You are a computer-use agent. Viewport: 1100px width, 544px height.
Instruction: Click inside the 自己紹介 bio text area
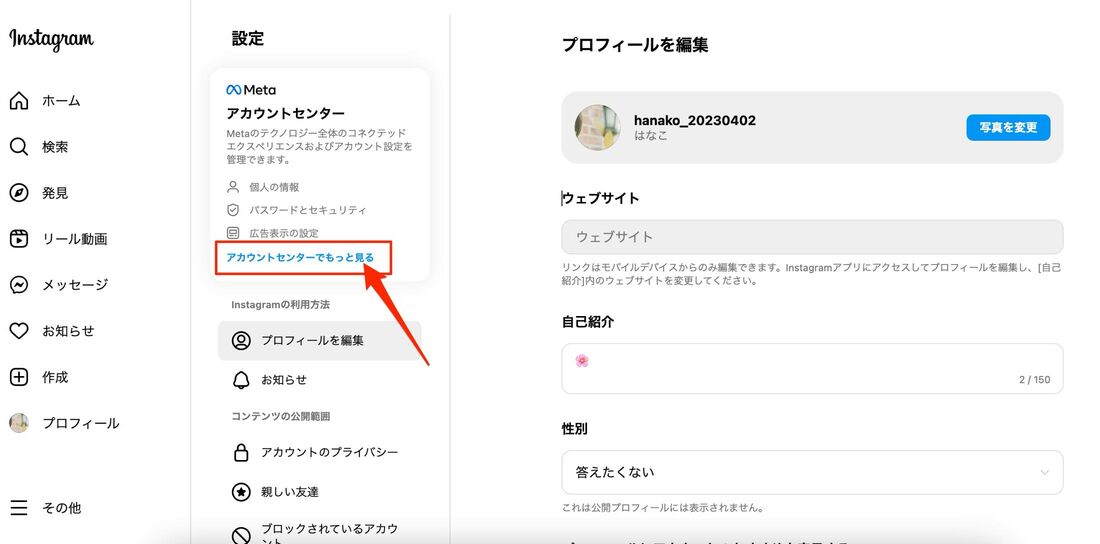pos(812,369)
